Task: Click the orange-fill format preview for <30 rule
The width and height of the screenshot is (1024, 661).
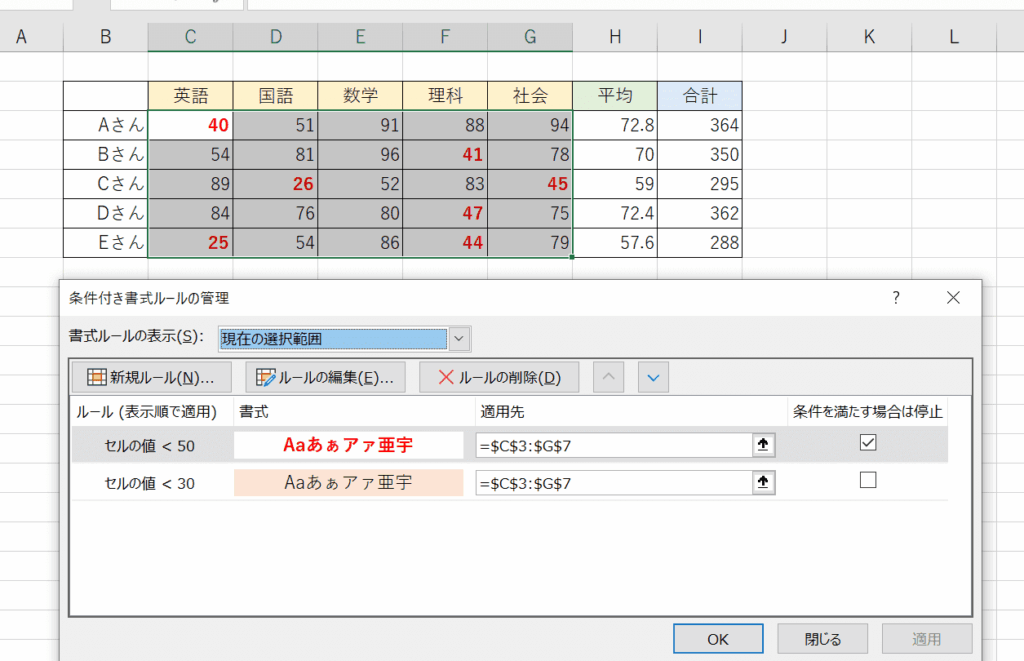Action: coord(348,483)
